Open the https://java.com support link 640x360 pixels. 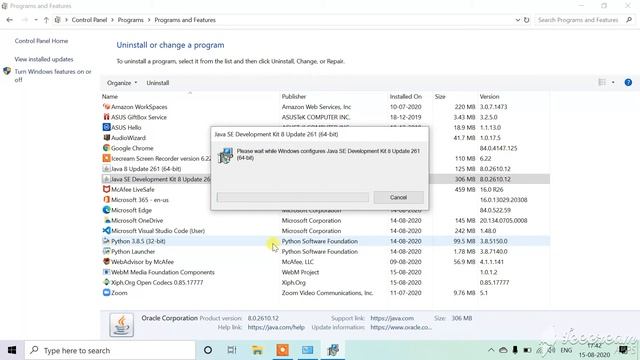392,318
